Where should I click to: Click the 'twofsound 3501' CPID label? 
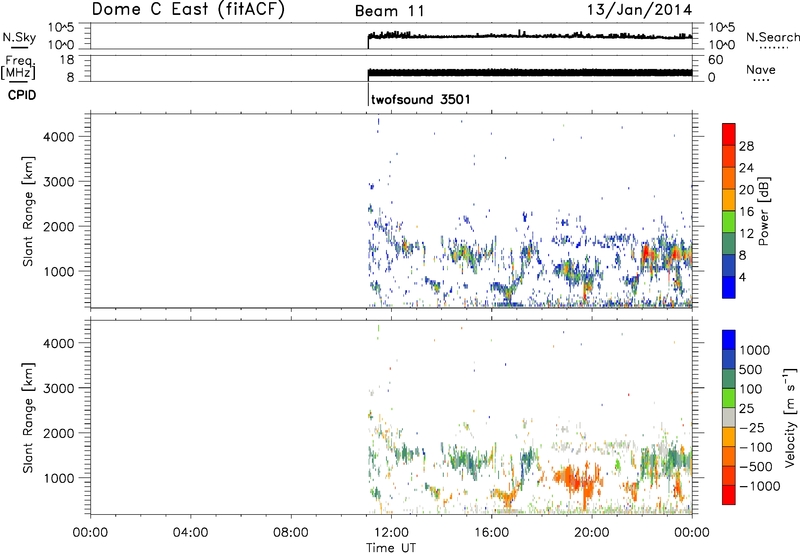coord(420,99)
